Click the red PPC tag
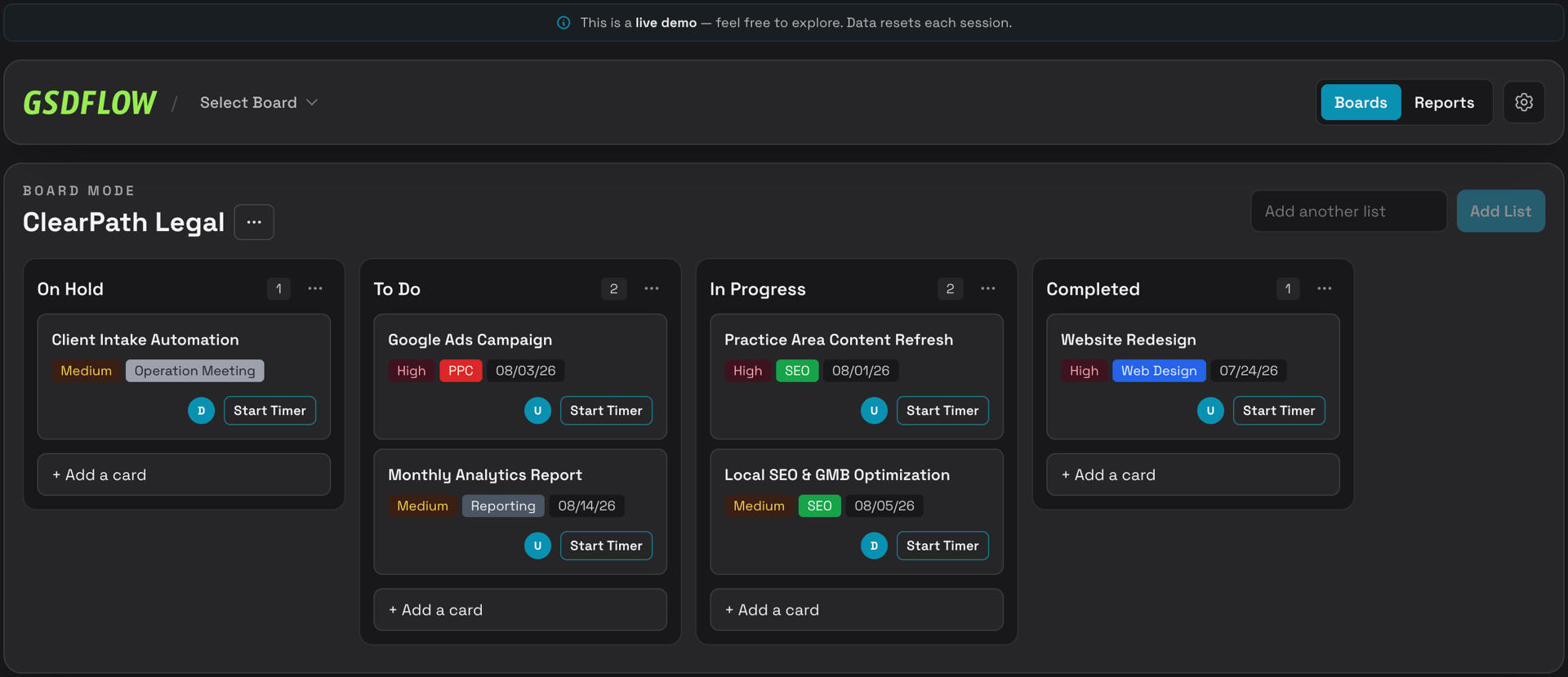This screenshot has width=1568, height=677. [461, 371]
